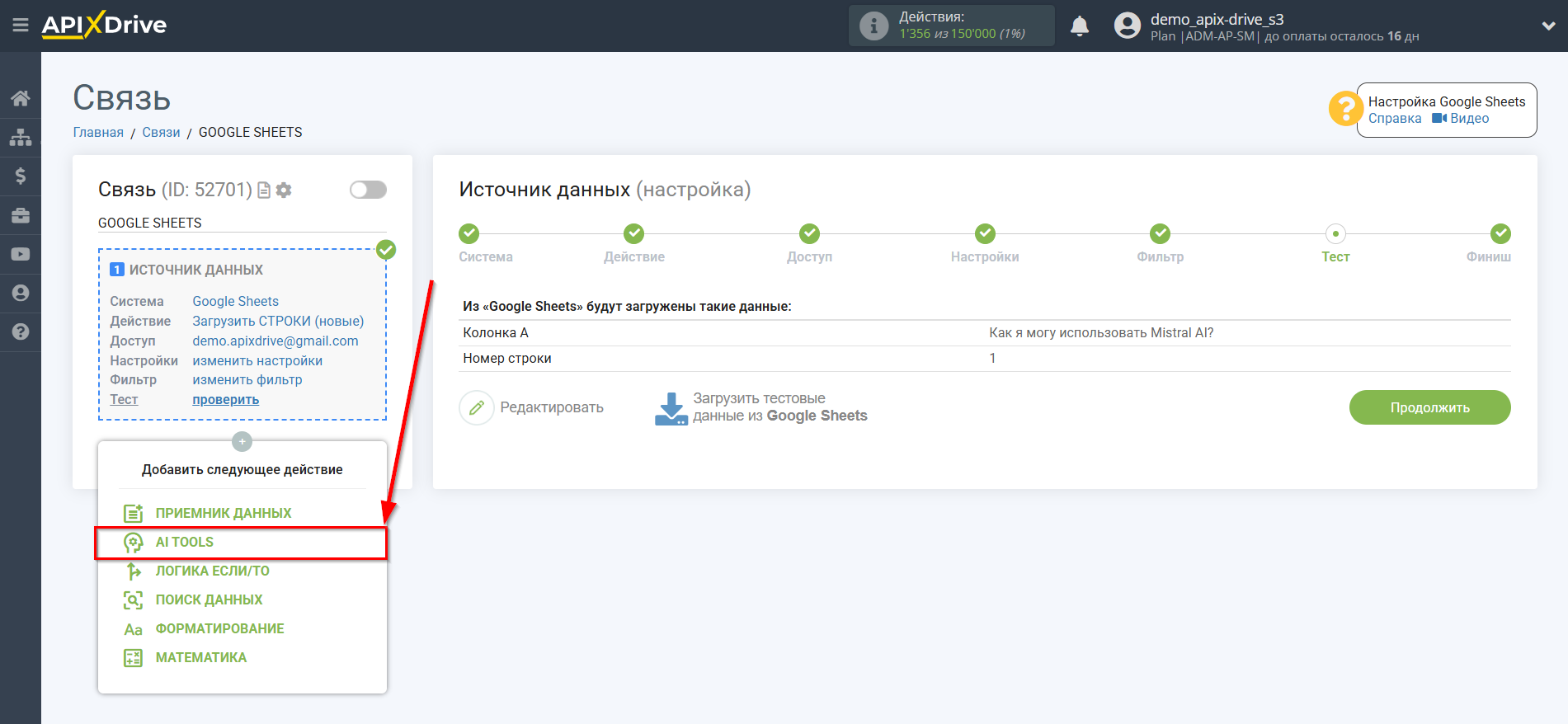The width and height of the screenshot is (1568, 724).
Task: Click the ИСТОЧНИК ДАННЫХ block header
Action: click(196, 270)
